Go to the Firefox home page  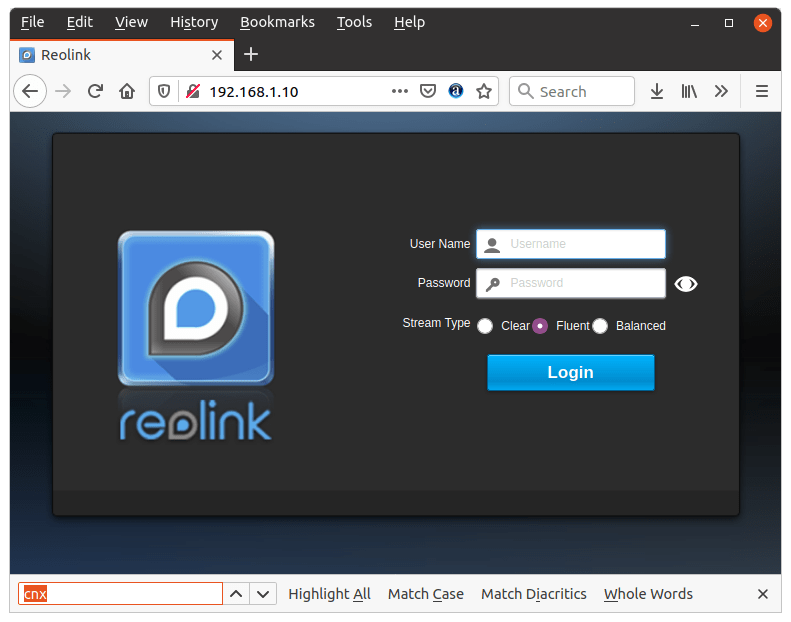(x=127, y=91)
